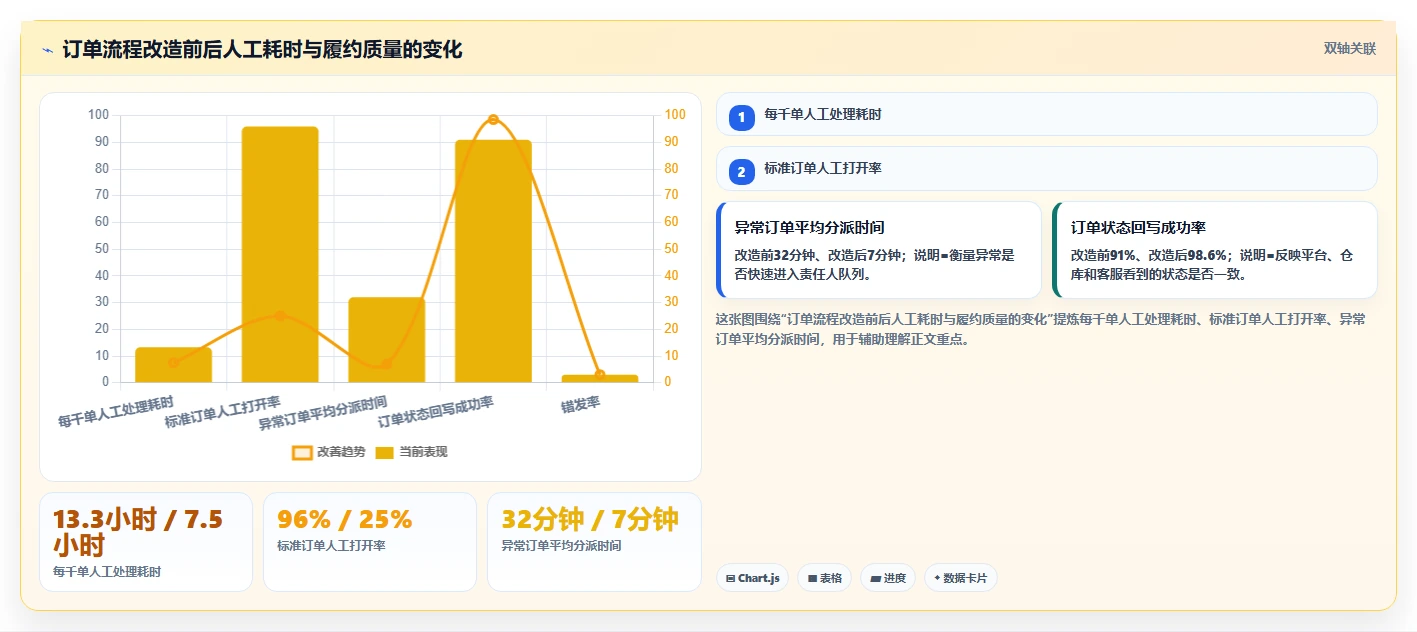Click the right y-axis value 100
1417x632 pixels.
point(675,115)
